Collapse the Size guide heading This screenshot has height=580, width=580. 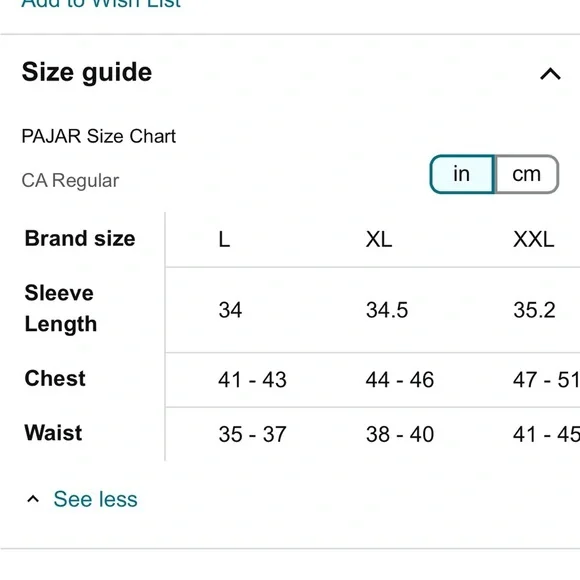87,72
